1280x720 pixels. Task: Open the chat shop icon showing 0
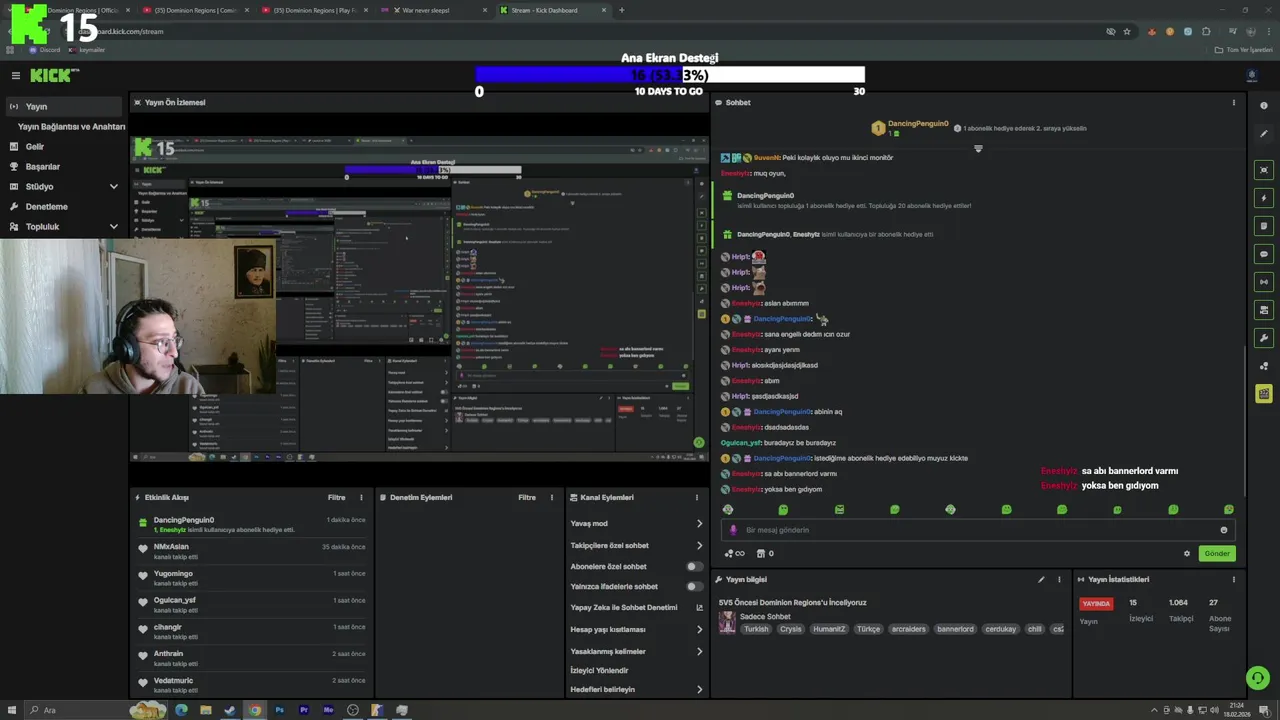click(x=765, y=553)
